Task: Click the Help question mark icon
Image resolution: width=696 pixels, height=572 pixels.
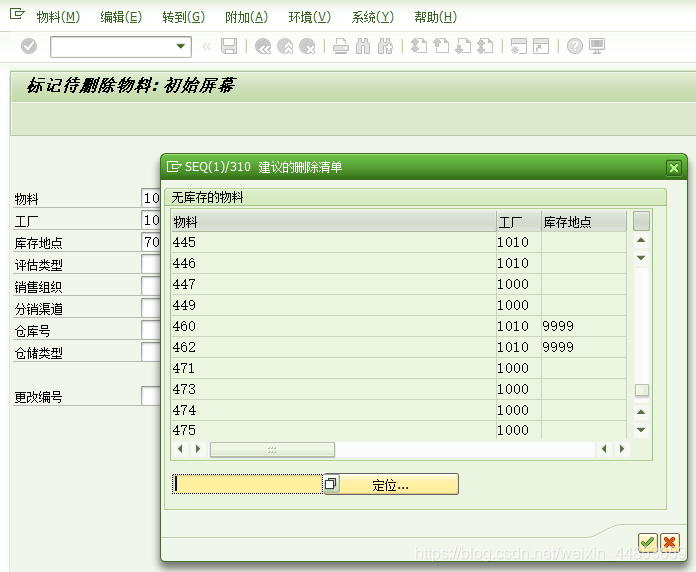Action: tap(575, 46)
